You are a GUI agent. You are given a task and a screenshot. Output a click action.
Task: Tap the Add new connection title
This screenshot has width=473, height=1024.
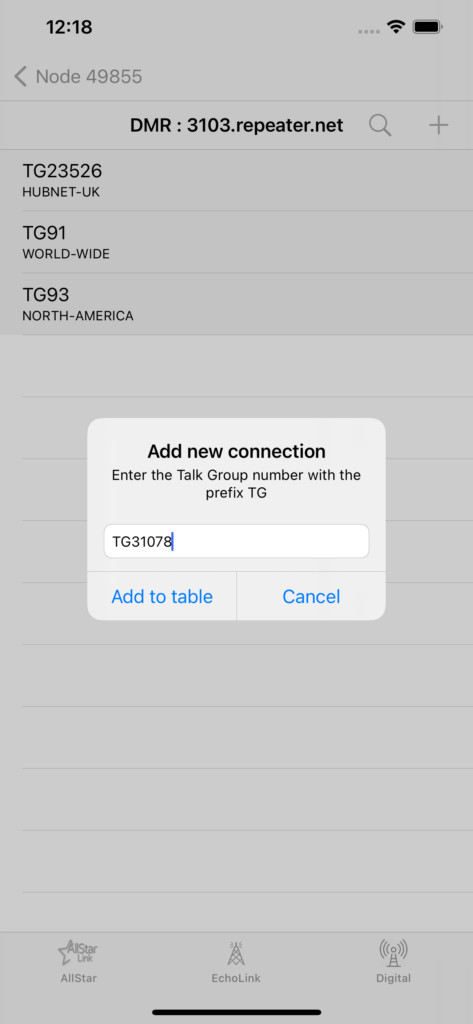coord(236,451)
